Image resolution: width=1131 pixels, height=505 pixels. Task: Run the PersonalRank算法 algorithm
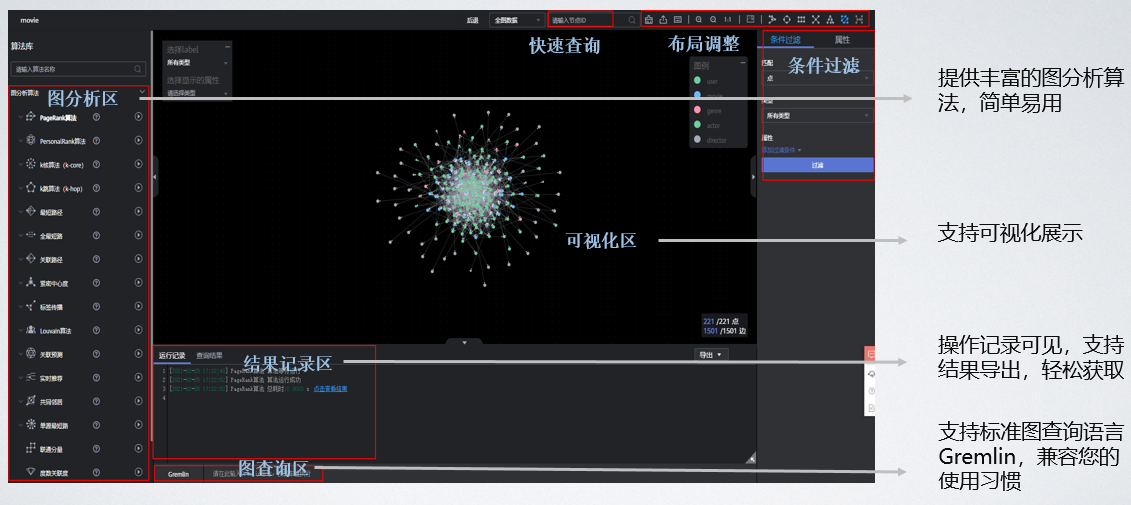coord(138,141)
